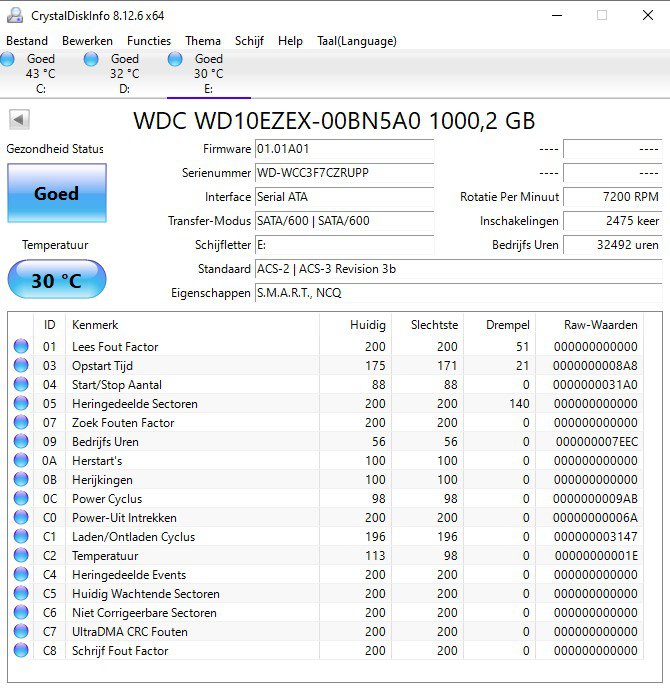Open the Help menu
The height and width of the screenshot is (691, 670).
(x=290, y=41)
